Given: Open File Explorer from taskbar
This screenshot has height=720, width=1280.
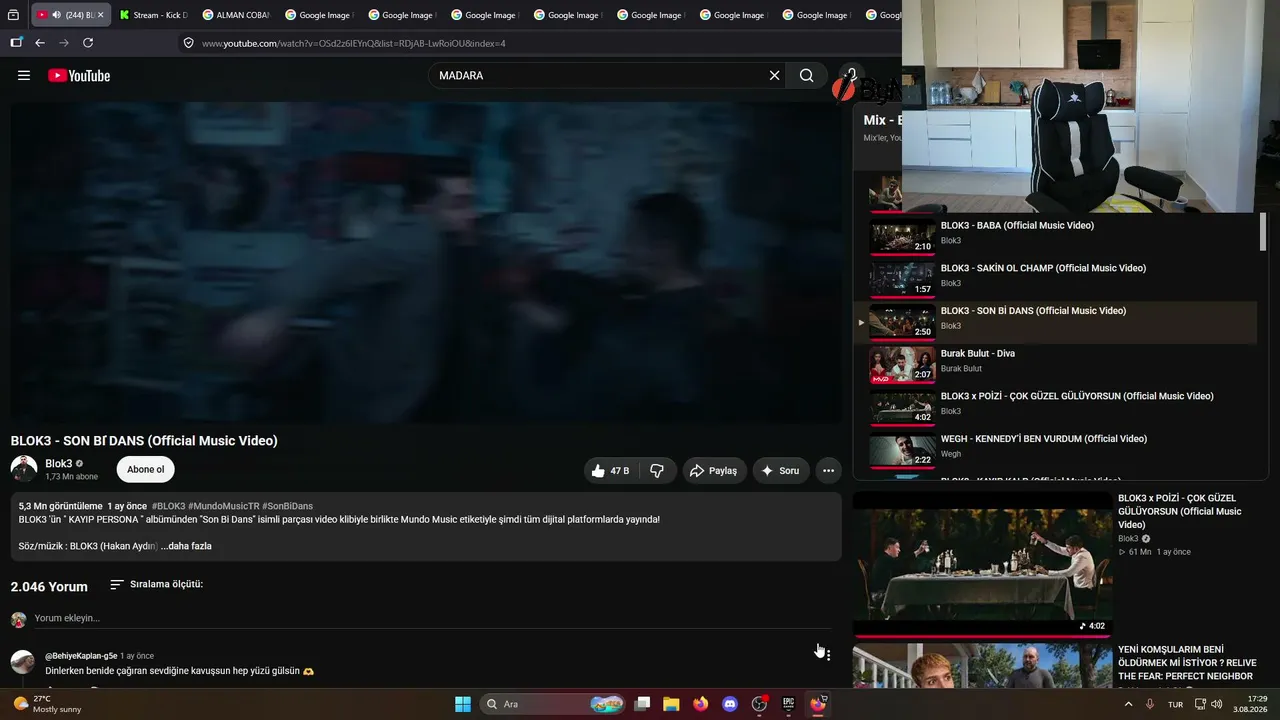Looking at the screenshot, I should [671, 704].
